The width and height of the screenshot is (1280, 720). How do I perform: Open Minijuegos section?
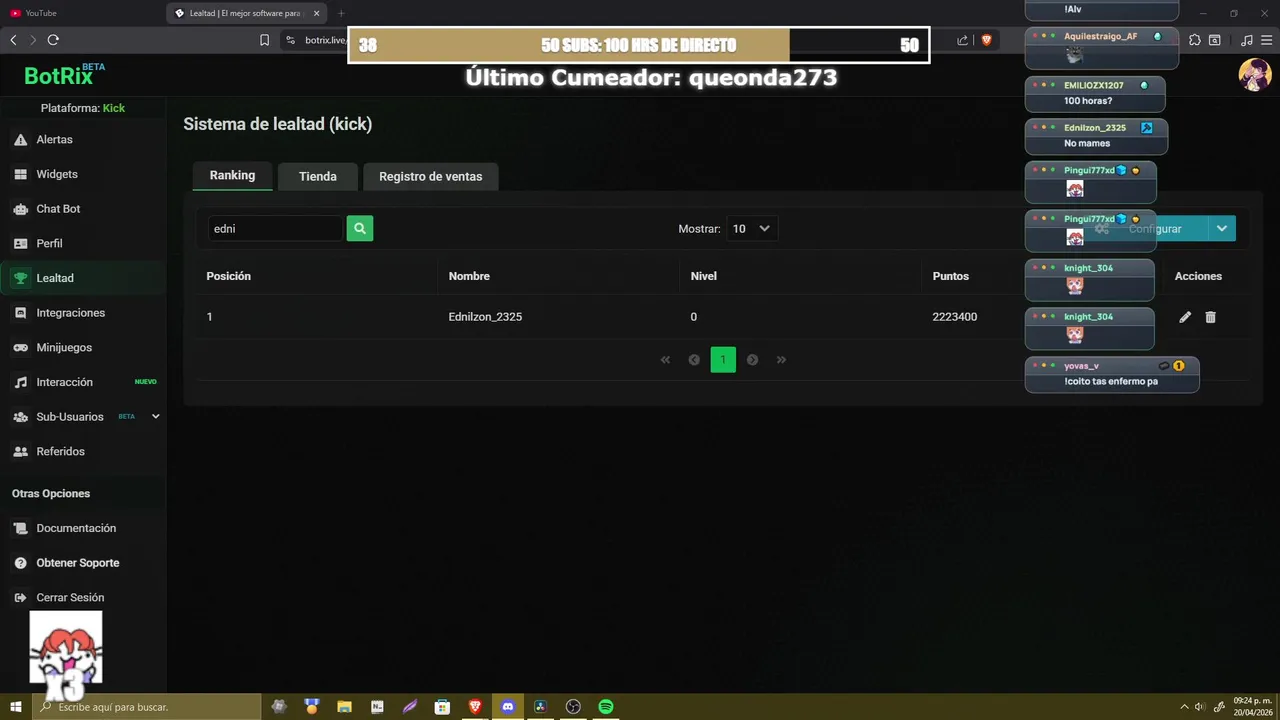64,347
